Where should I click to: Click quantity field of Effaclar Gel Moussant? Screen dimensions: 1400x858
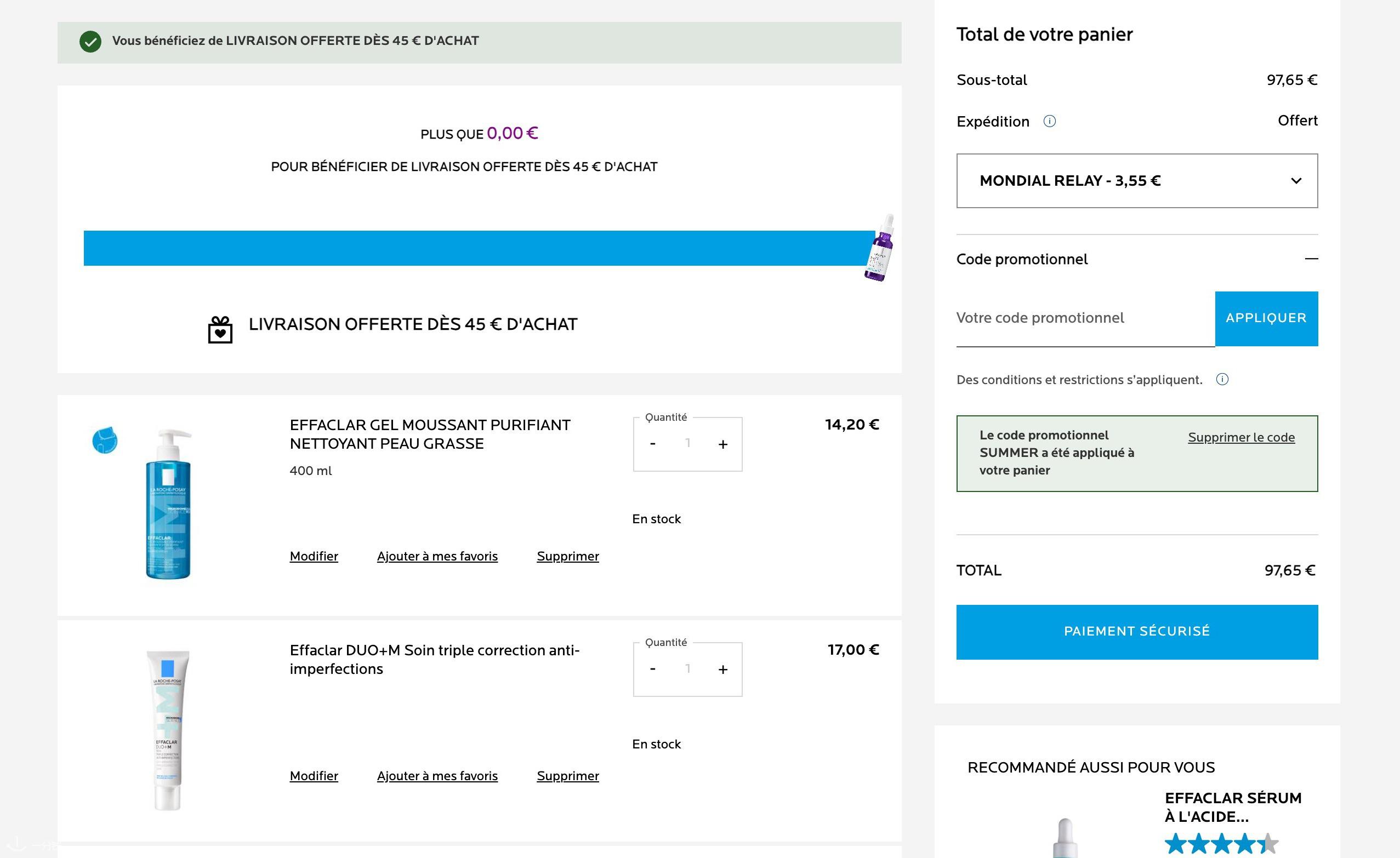tap(687, 443)
